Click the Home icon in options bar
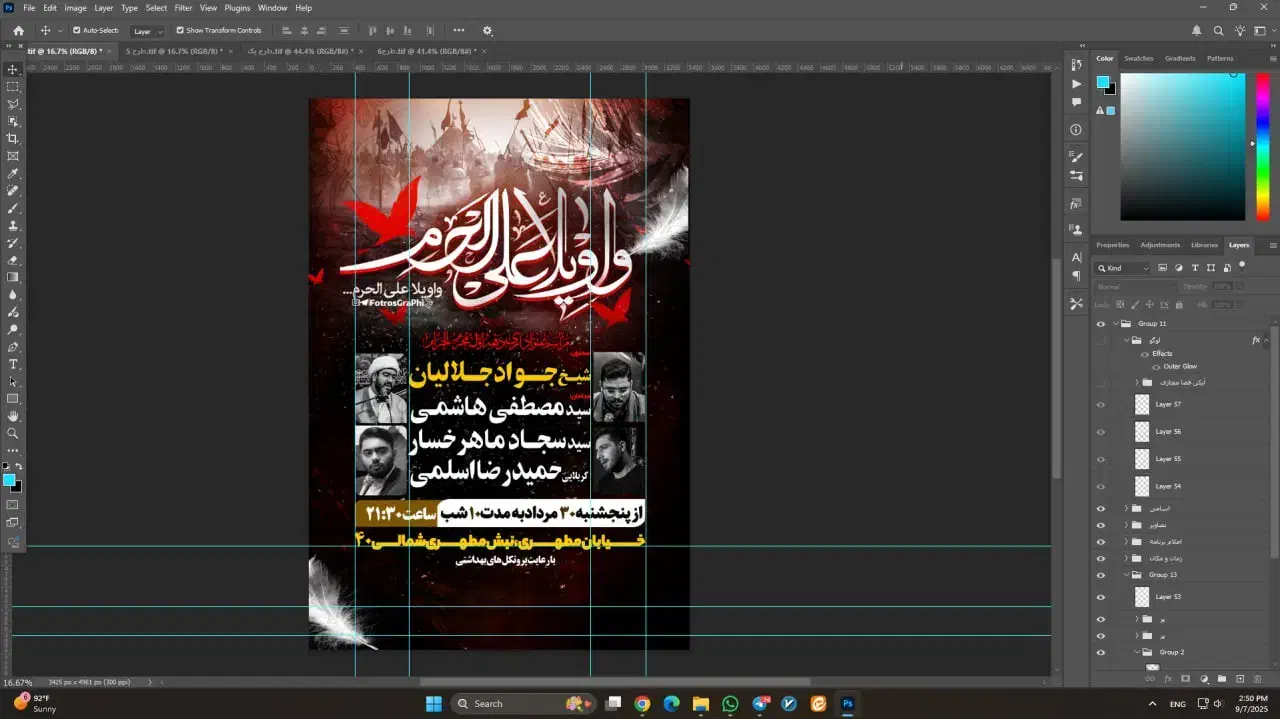The image size is (1280, 719). pyautogui.click(x=18, y=31)
